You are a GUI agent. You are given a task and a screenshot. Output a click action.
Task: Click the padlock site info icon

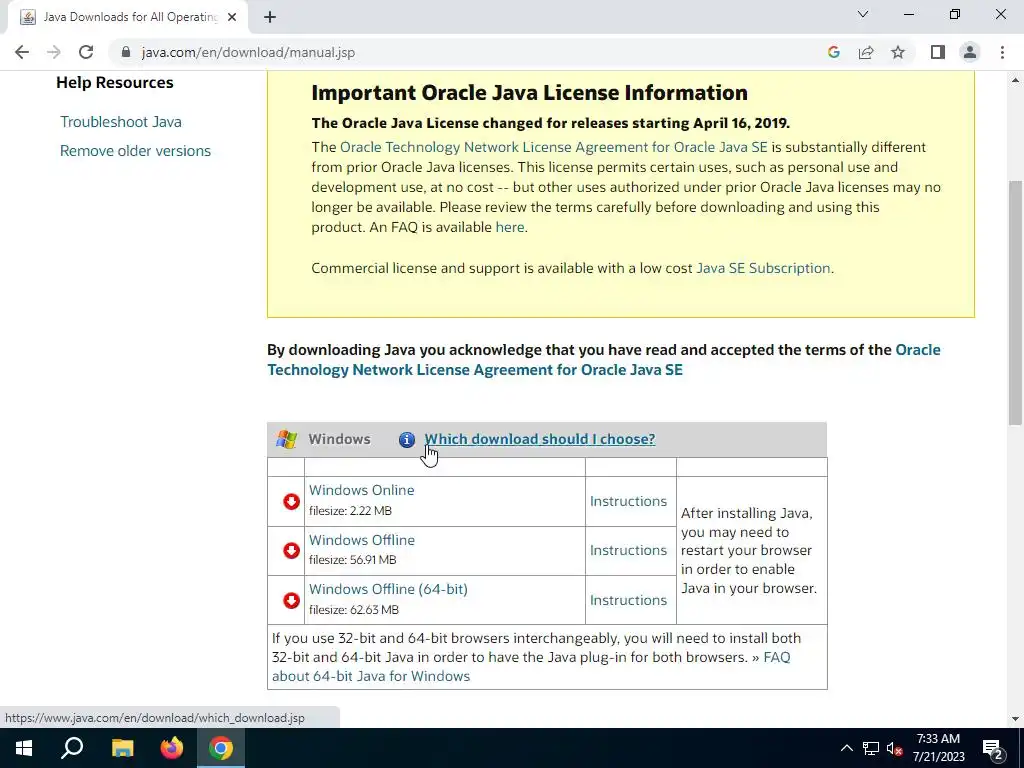click(127, 52)
